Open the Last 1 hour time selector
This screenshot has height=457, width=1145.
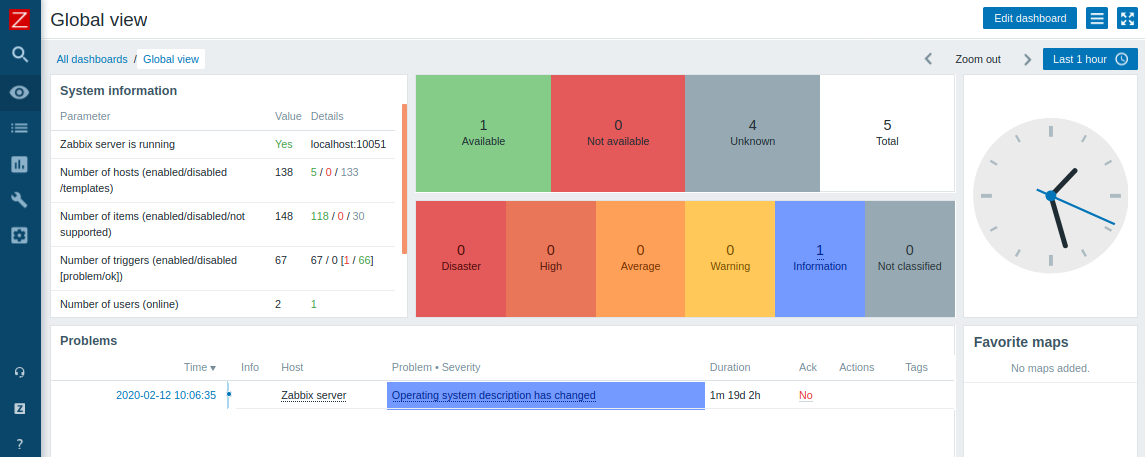[1090, 59]
